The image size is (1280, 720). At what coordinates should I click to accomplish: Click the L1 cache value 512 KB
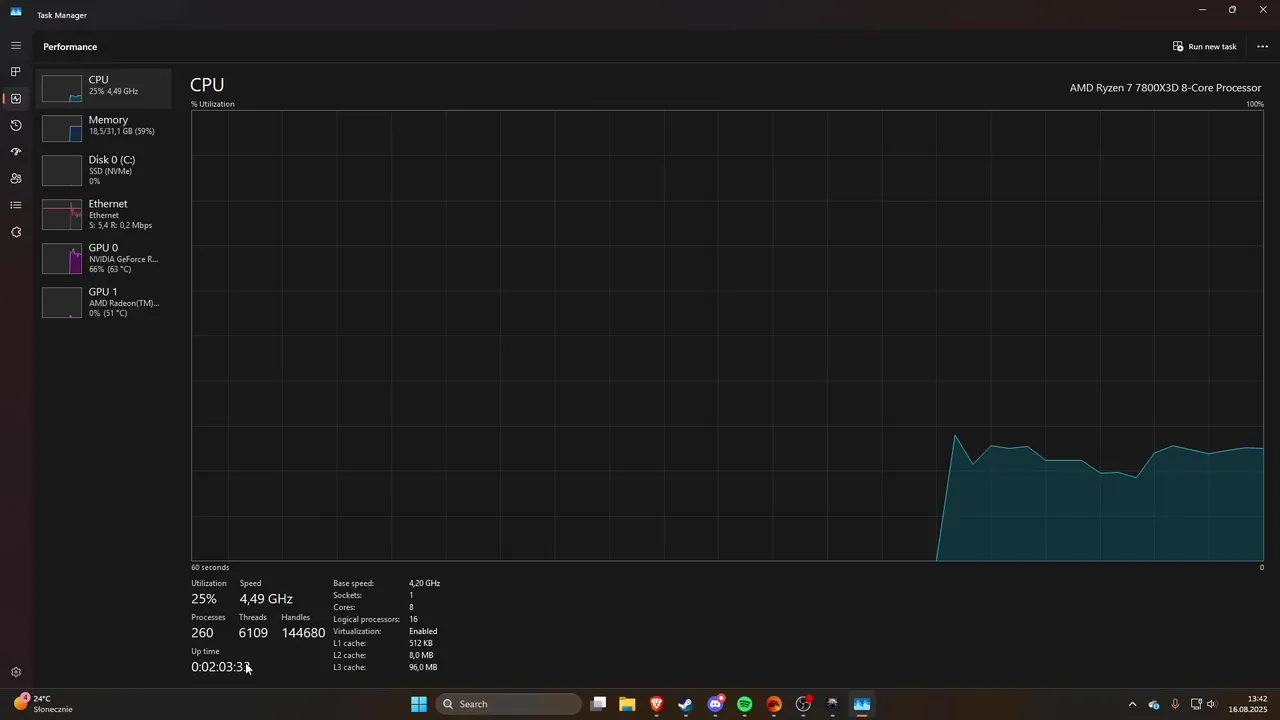click(421, 643)
